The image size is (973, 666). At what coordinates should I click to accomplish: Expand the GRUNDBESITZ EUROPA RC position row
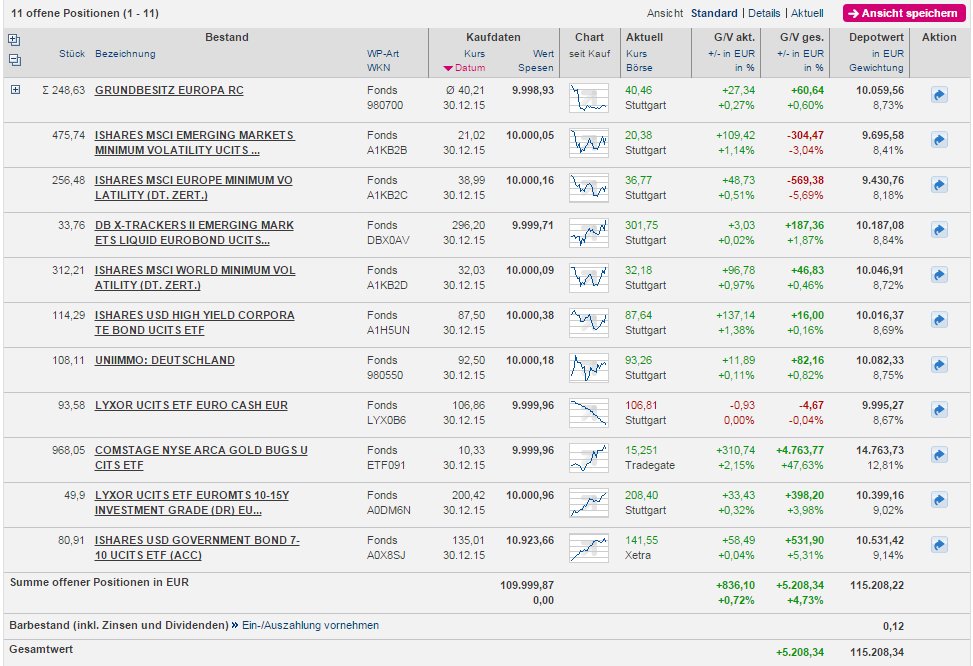[15, 90]
